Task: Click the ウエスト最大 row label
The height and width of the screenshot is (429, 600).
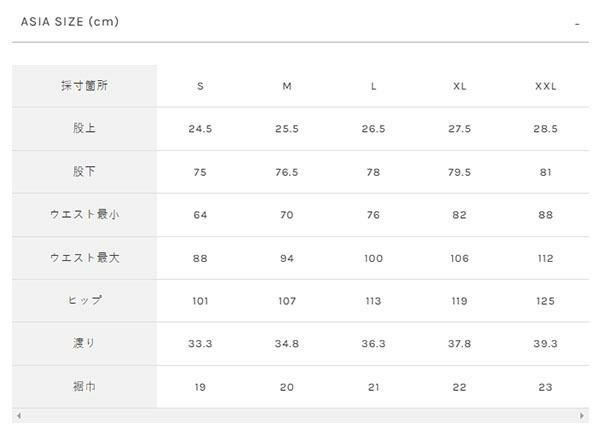Action: (x=85, y=258)
